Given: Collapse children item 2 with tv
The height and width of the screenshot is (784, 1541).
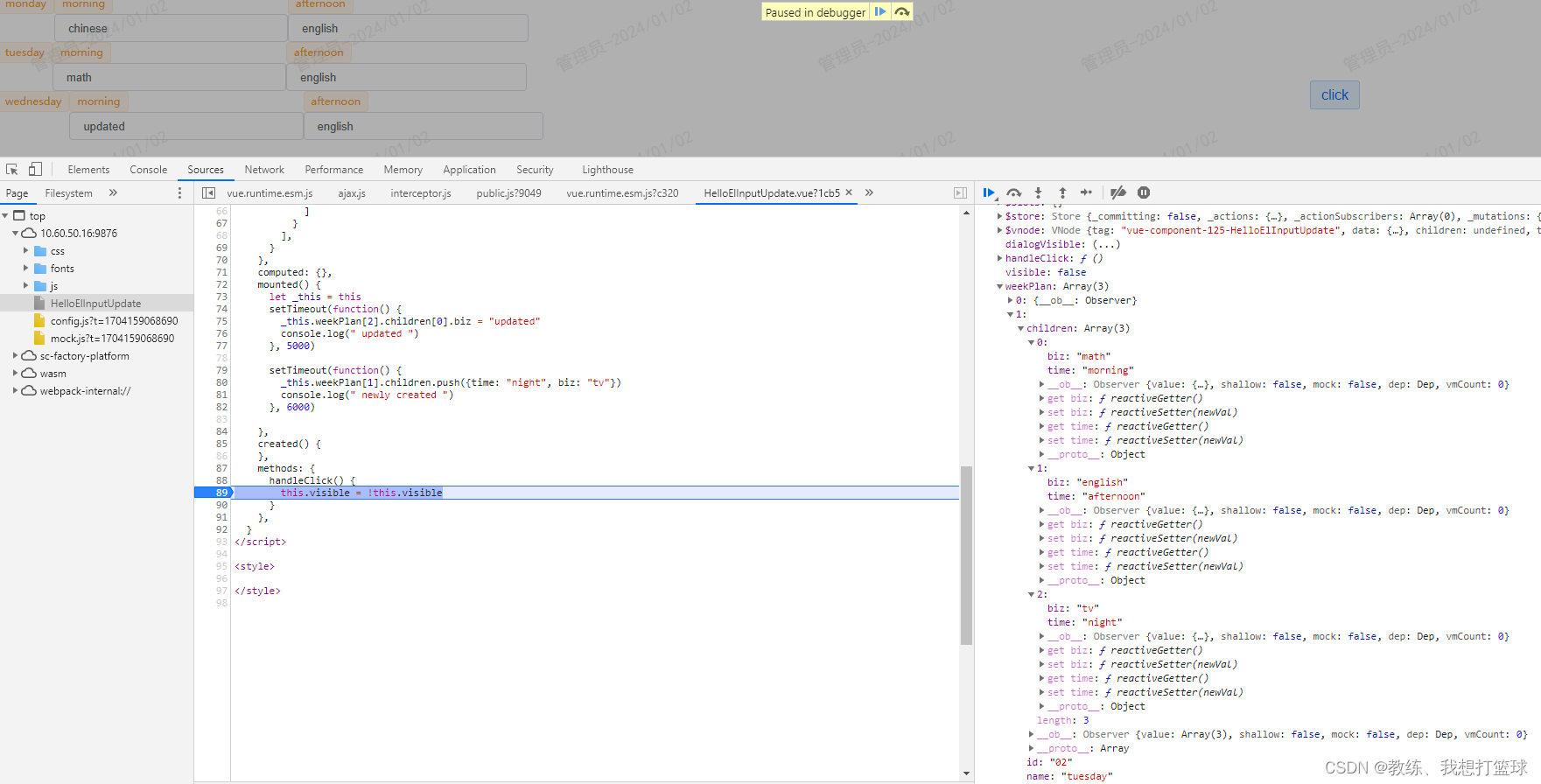Looking at the screenshot, I should click(x=1031, y=595).
